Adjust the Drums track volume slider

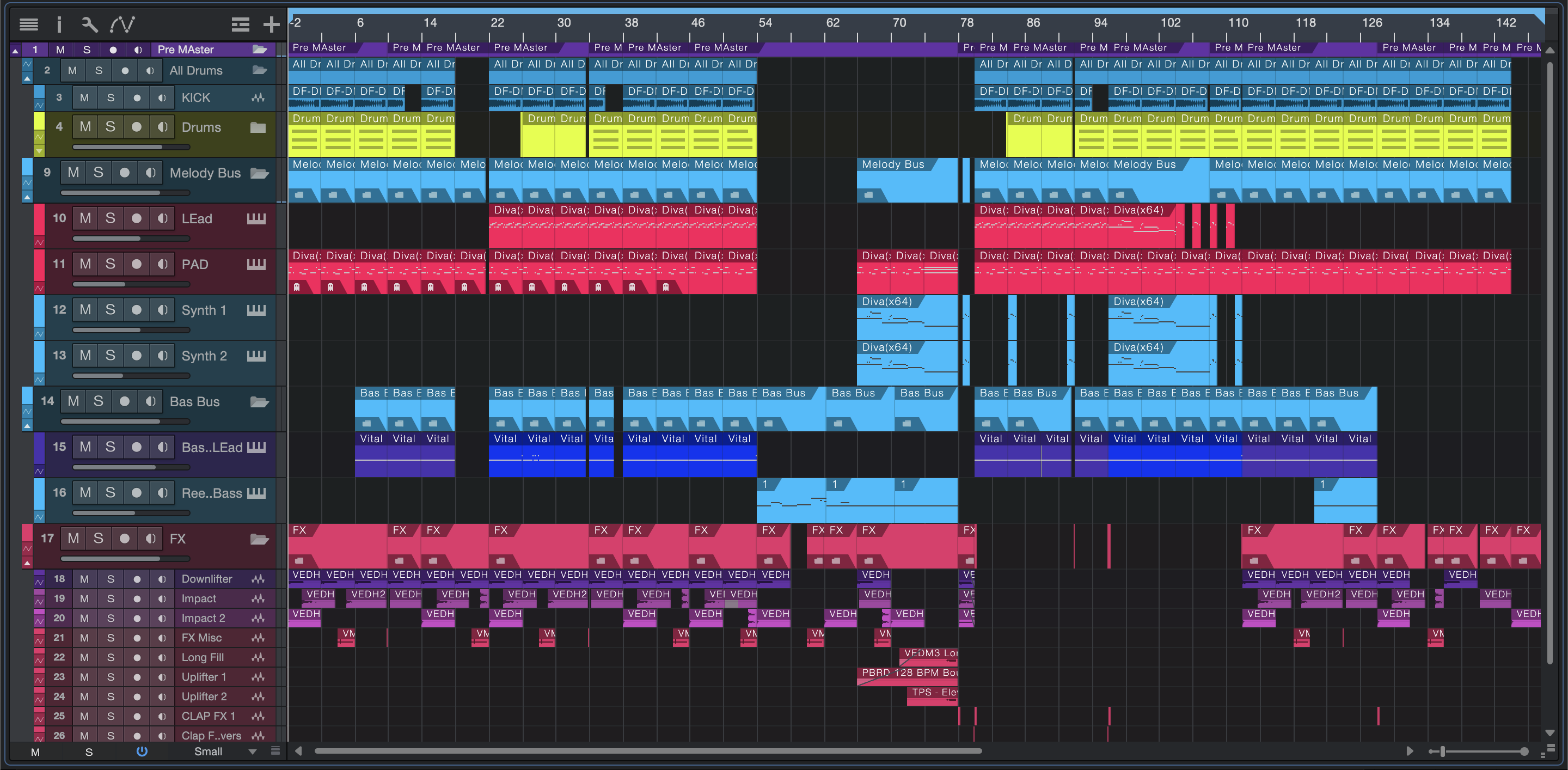(x=131, y=146)
